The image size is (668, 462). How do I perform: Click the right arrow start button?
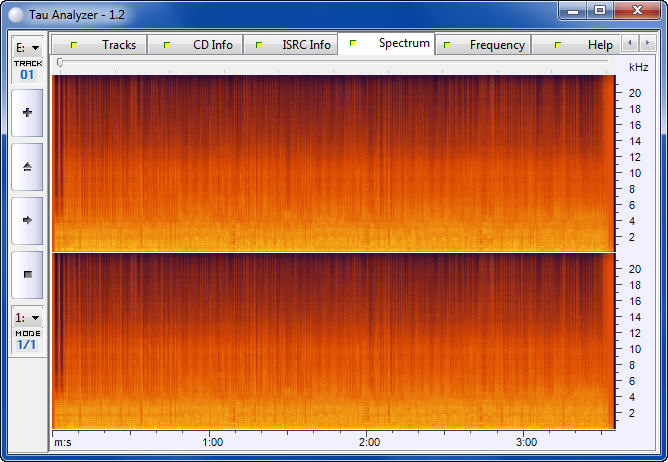tap(27, 220)
